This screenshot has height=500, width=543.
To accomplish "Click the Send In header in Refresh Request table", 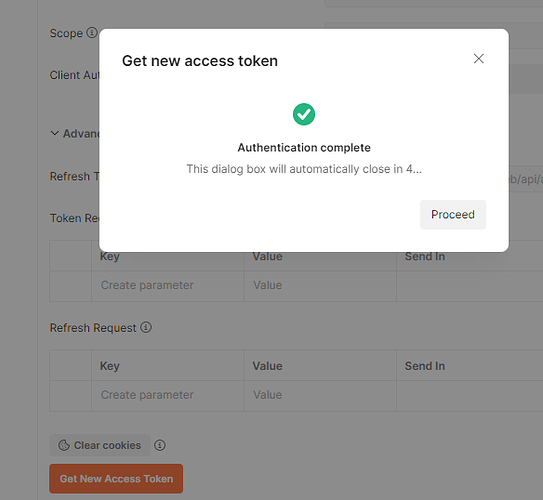I will tap(425, 366).
